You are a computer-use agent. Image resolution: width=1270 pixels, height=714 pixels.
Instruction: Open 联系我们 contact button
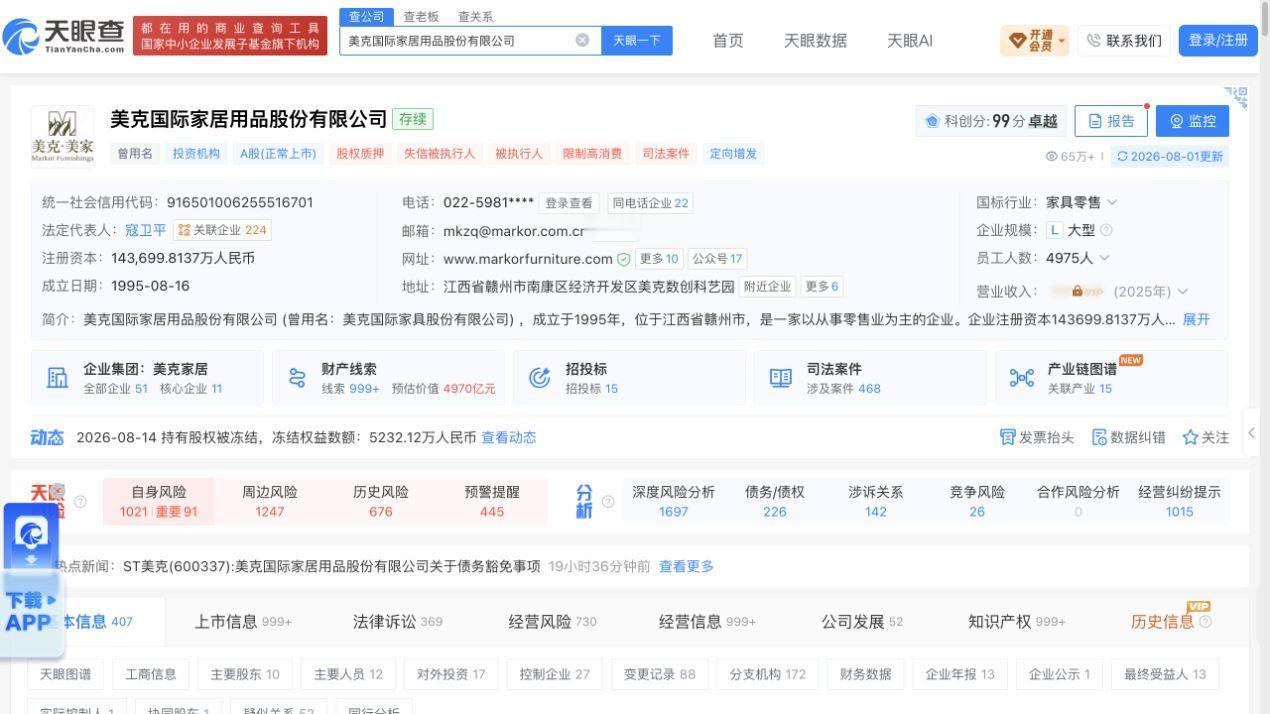[1124, 40]
